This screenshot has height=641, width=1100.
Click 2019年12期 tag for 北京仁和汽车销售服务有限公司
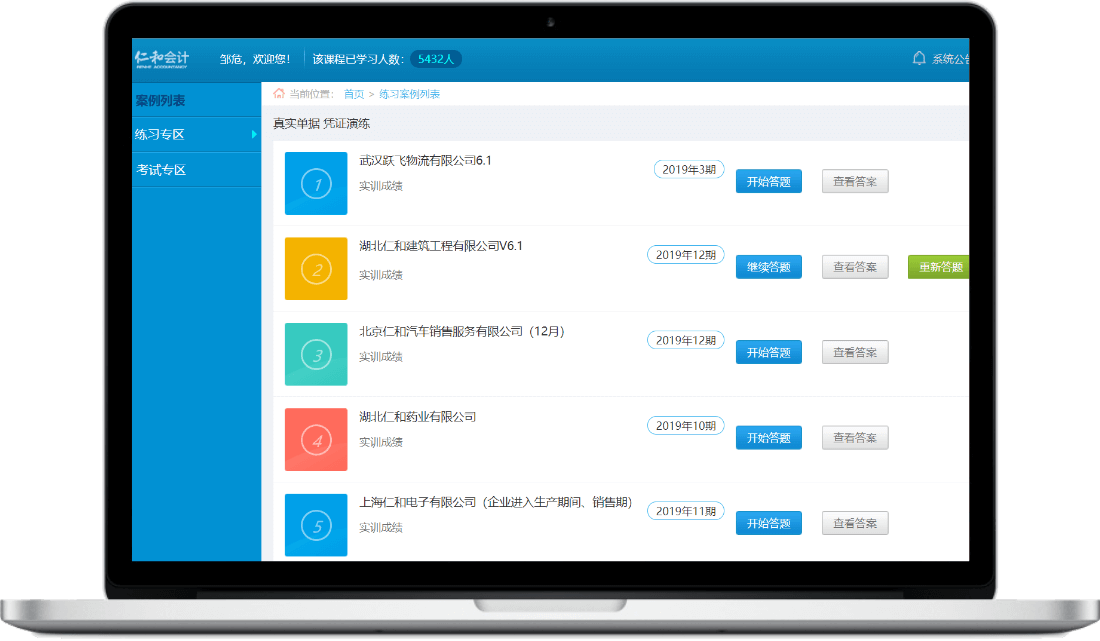pos(686,341)
